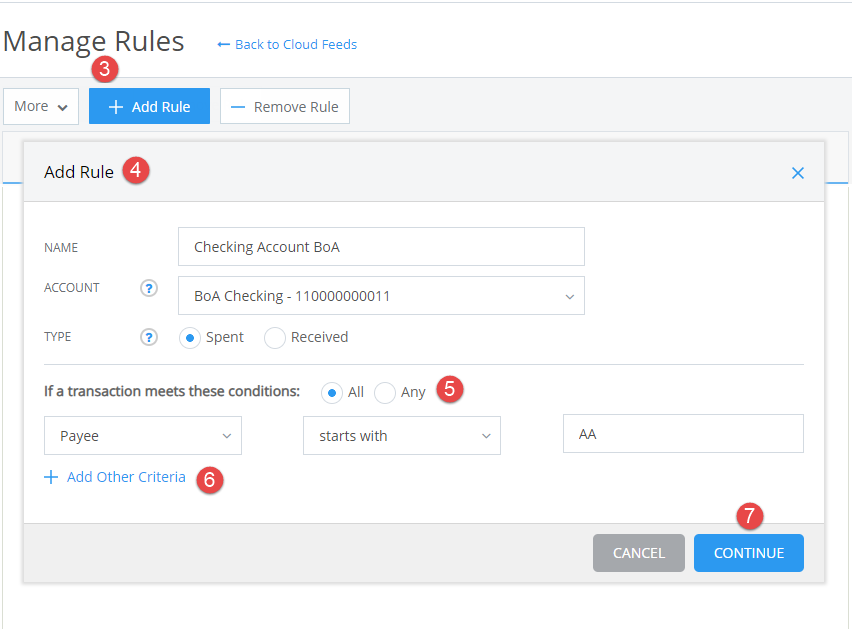852x629 pixels.
Task: Open the 'starts with' operator dropdown
Action: (x=401, y=435)
